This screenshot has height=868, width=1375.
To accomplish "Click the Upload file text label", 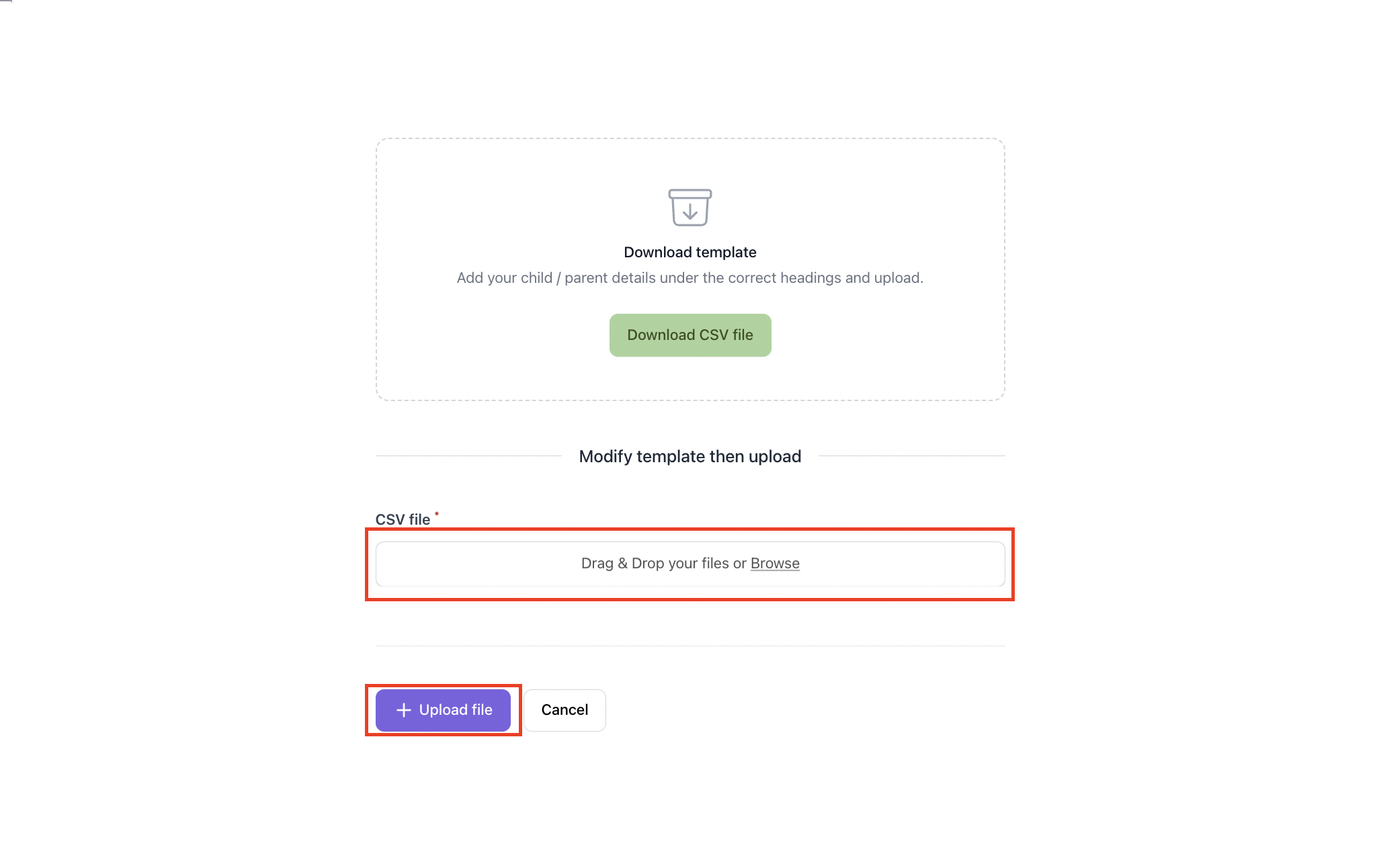I will coord(456,710).
